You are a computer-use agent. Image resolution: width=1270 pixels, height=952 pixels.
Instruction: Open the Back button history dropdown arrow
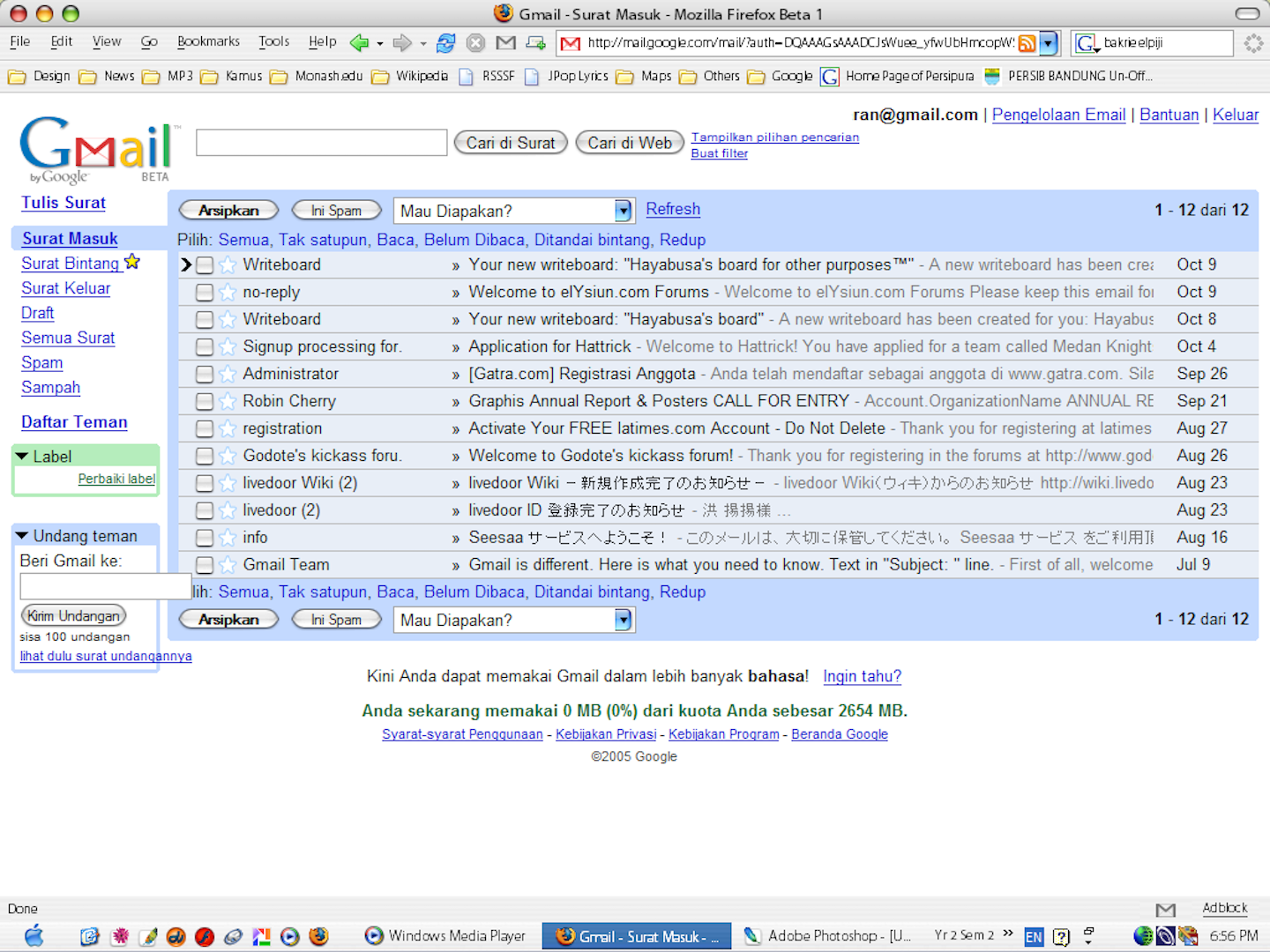coord(379,43)
